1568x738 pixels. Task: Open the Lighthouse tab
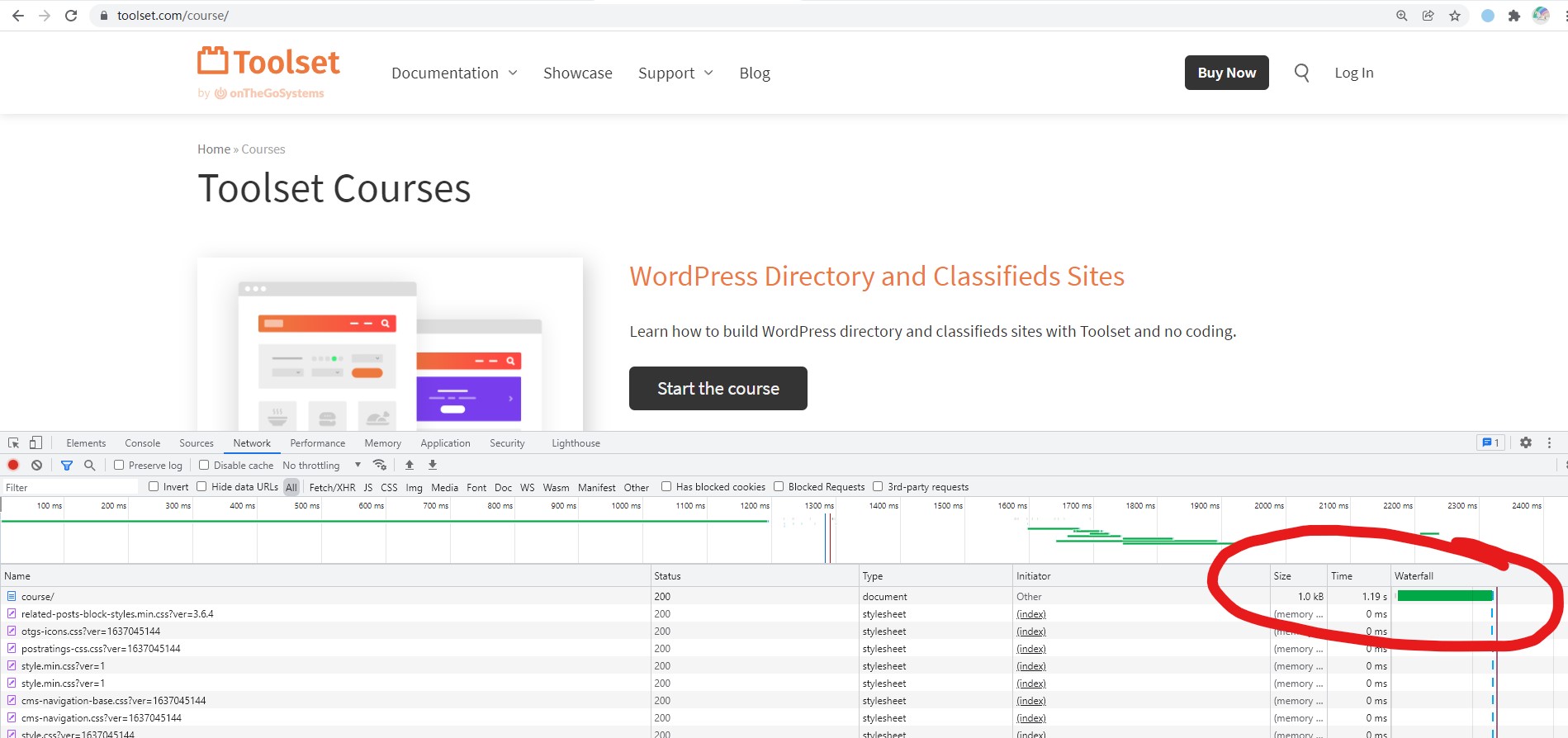click(x=576, y=443)
